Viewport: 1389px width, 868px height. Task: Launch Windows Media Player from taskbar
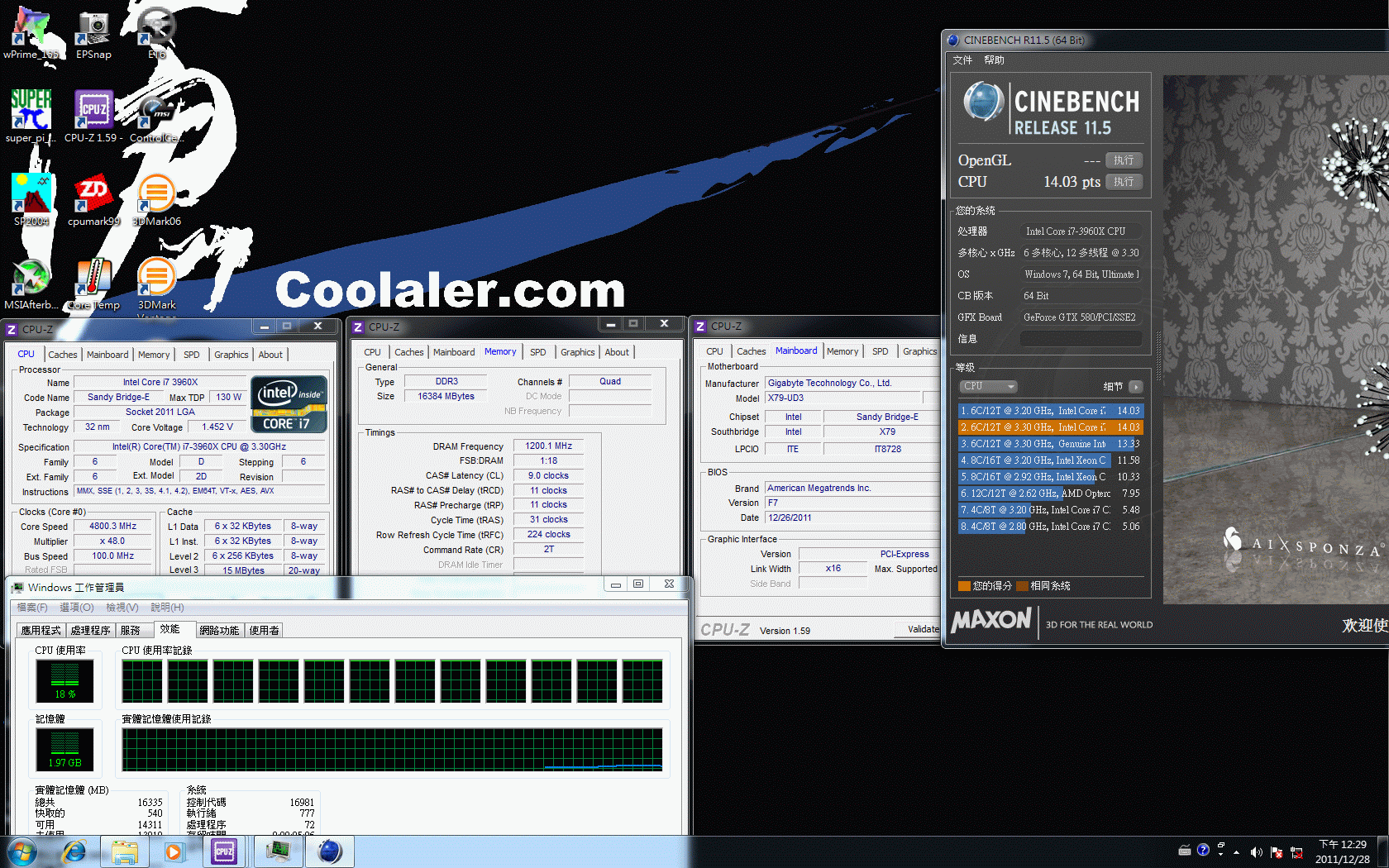coord(174,851)
